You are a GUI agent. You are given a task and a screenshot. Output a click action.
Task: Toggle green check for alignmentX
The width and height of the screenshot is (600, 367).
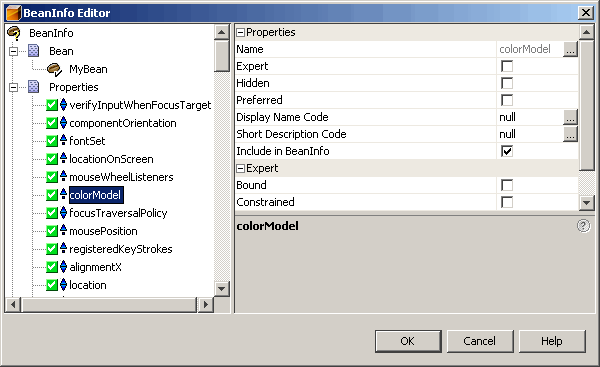(x=52, y=267)
